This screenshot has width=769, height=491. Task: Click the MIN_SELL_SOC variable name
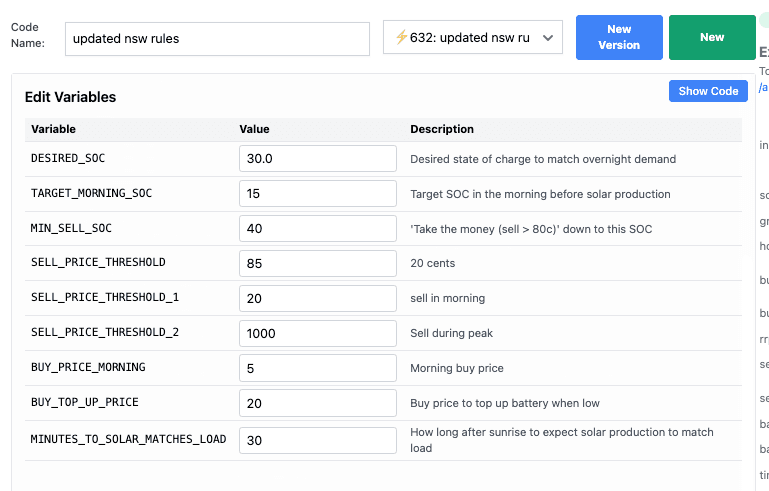[x=71, y=228]
